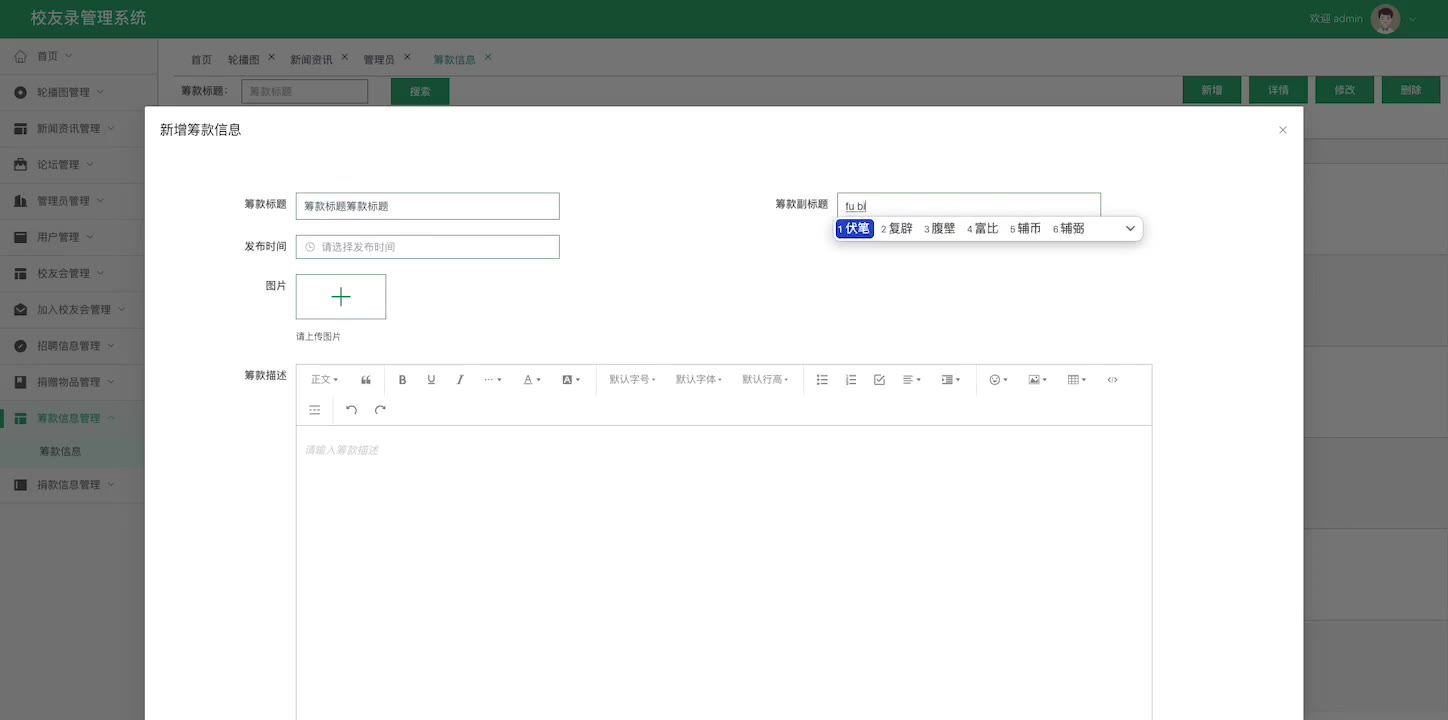1448x720 pixels.
Task: Open the 默认行高 line height dropdown
Action: [766, 380]
